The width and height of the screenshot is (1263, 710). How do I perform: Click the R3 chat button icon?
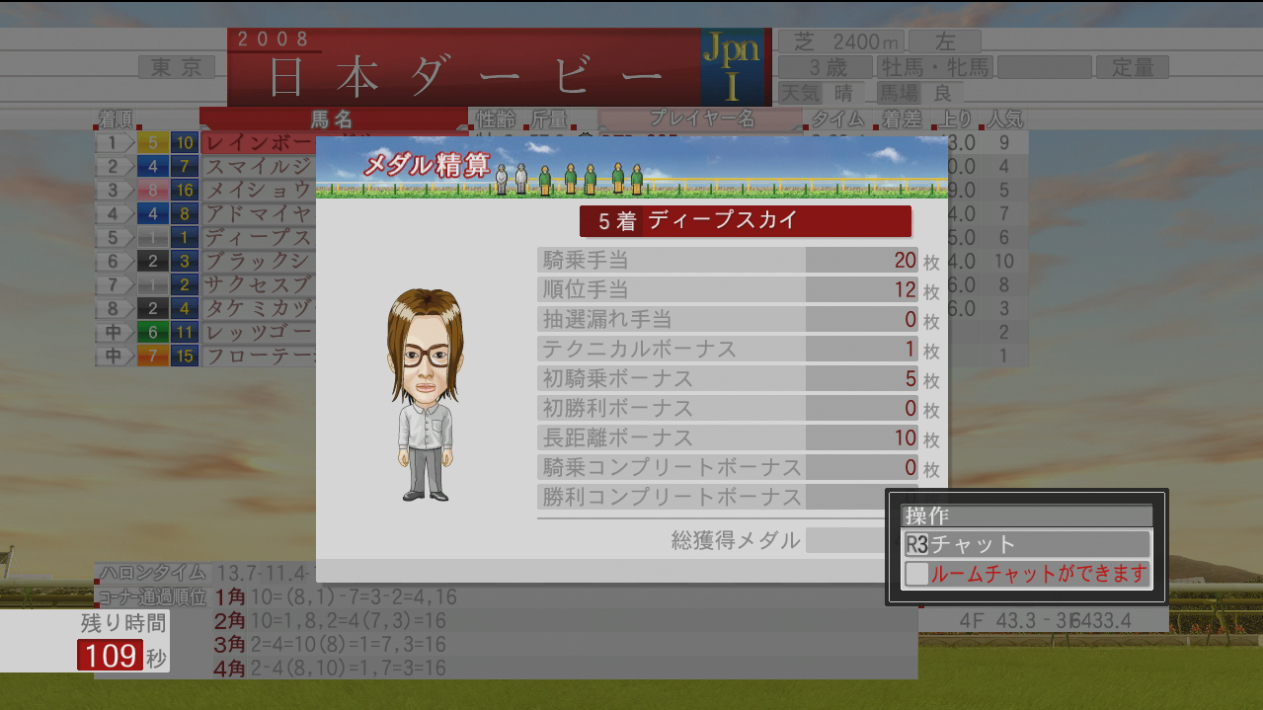click(x=917, y=544)
